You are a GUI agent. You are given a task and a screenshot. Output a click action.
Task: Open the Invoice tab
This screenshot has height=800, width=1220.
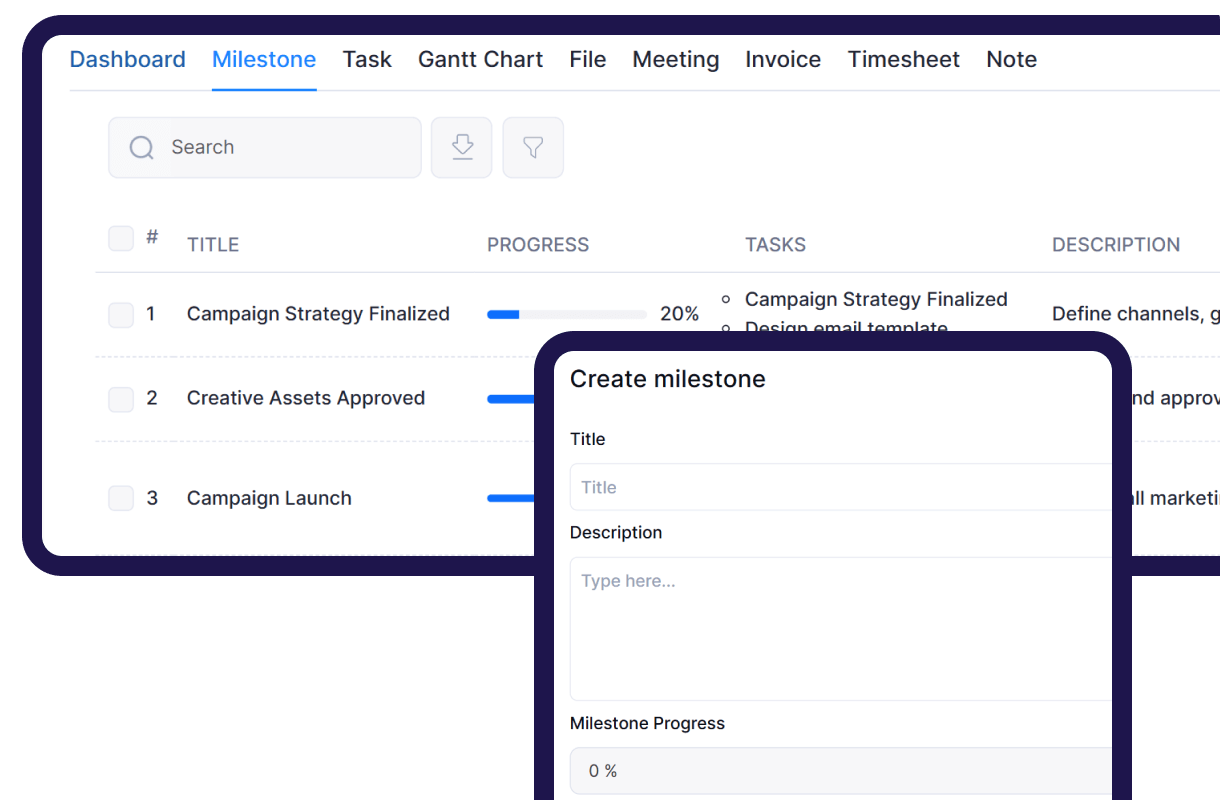pyautogui.click(x=783, y=60)
